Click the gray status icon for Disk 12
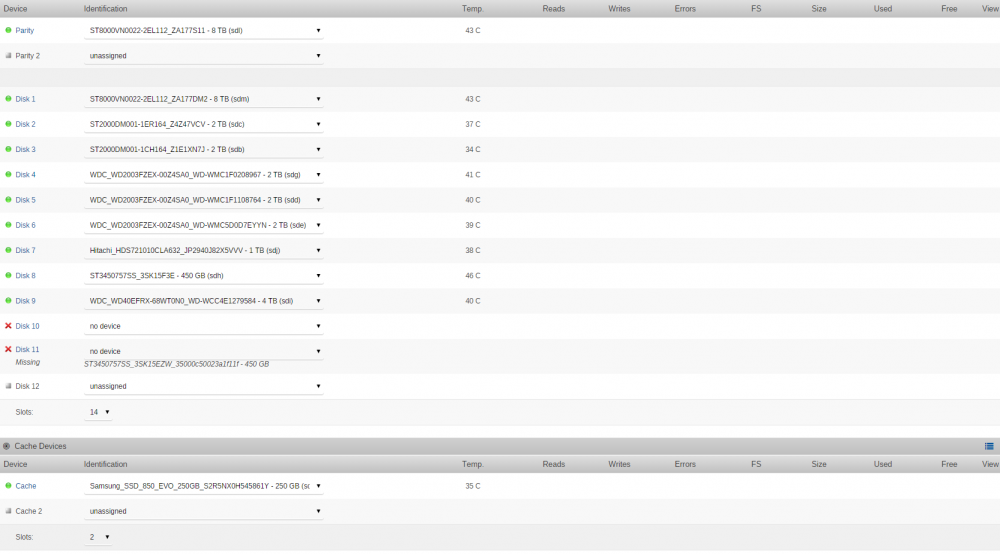The height and width of the screenshot is (554, 1000). click(8, 386)
